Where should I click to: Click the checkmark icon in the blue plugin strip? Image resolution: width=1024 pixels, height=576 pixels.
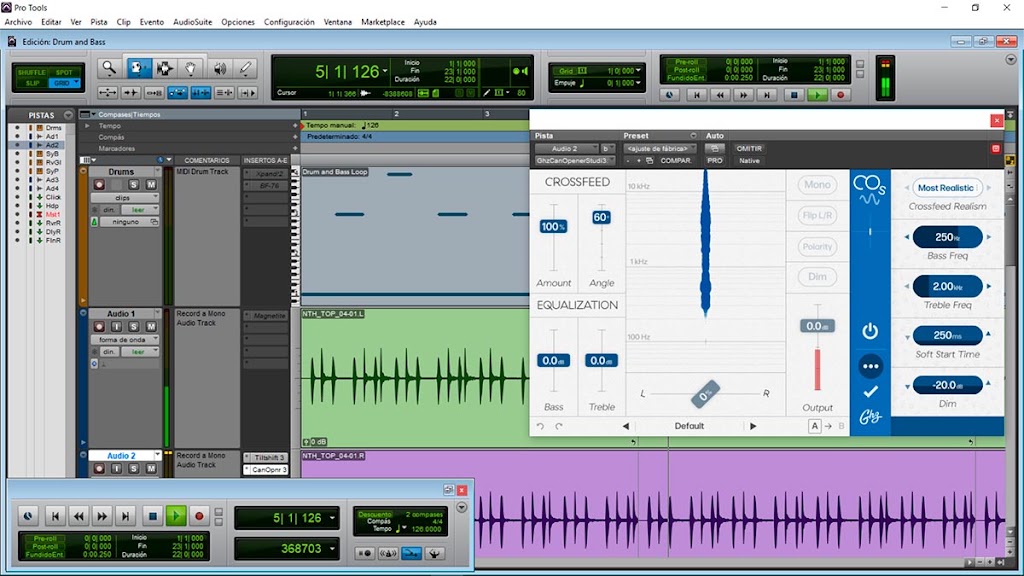[x=871, y=392]
